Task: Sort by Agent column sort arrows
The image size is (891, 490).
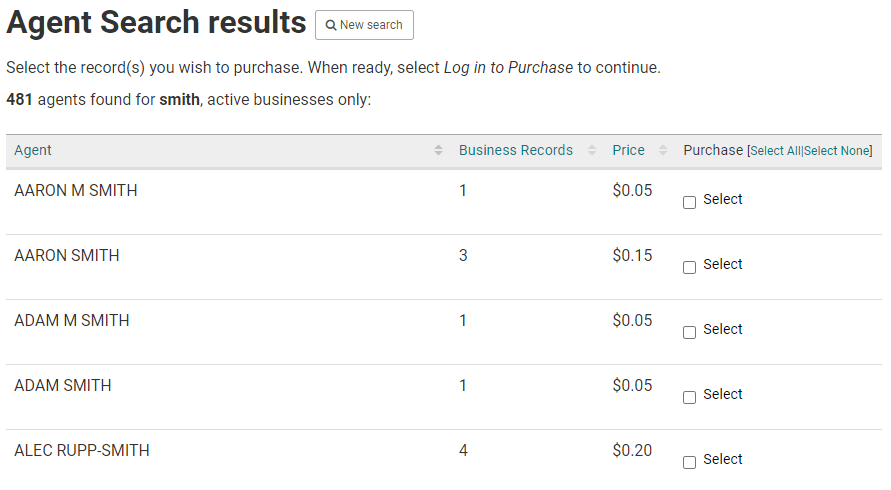Action: point(438,150)
